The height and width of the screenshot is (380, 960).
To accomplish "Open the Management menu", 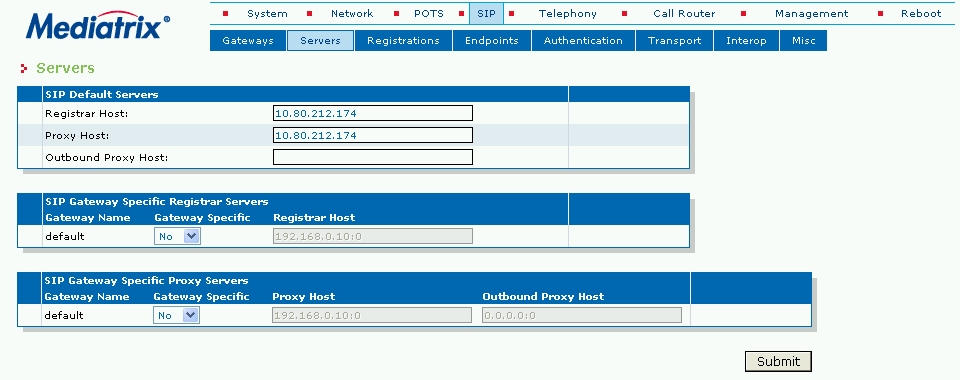I will coord(812,13).
